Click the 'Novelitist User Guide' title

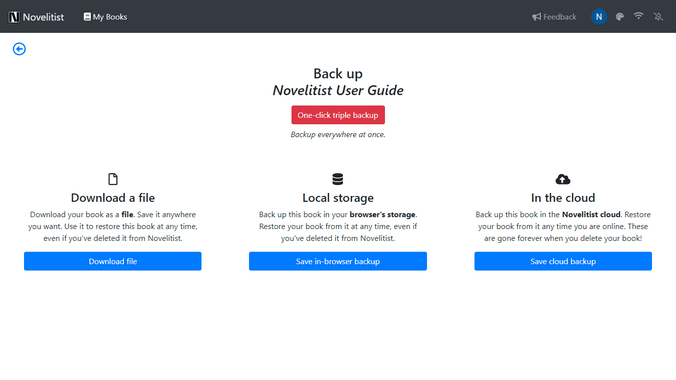coord(338,90)
